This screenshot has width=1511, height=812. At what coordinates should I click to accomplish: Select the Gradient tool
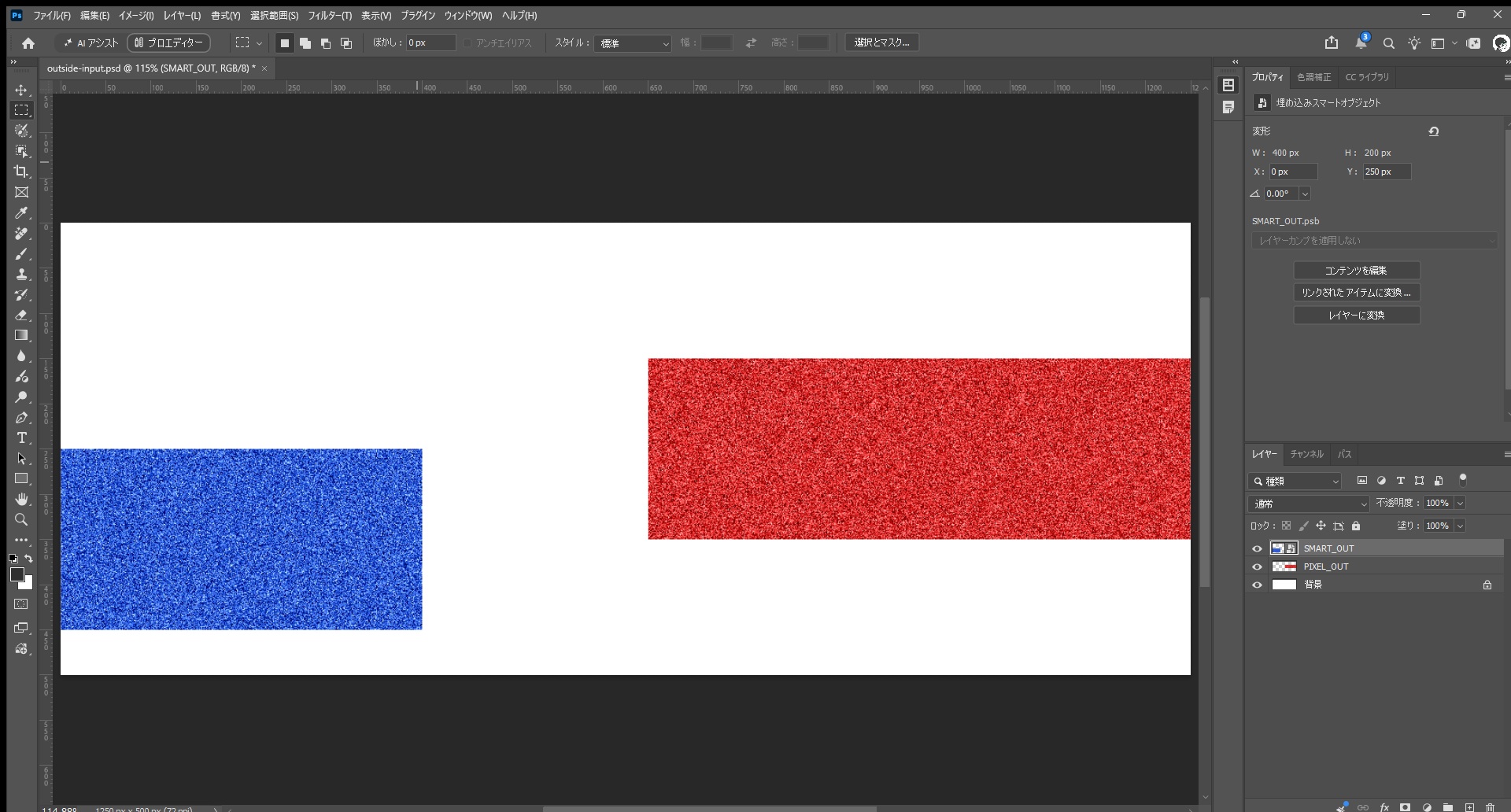[21, 335]
